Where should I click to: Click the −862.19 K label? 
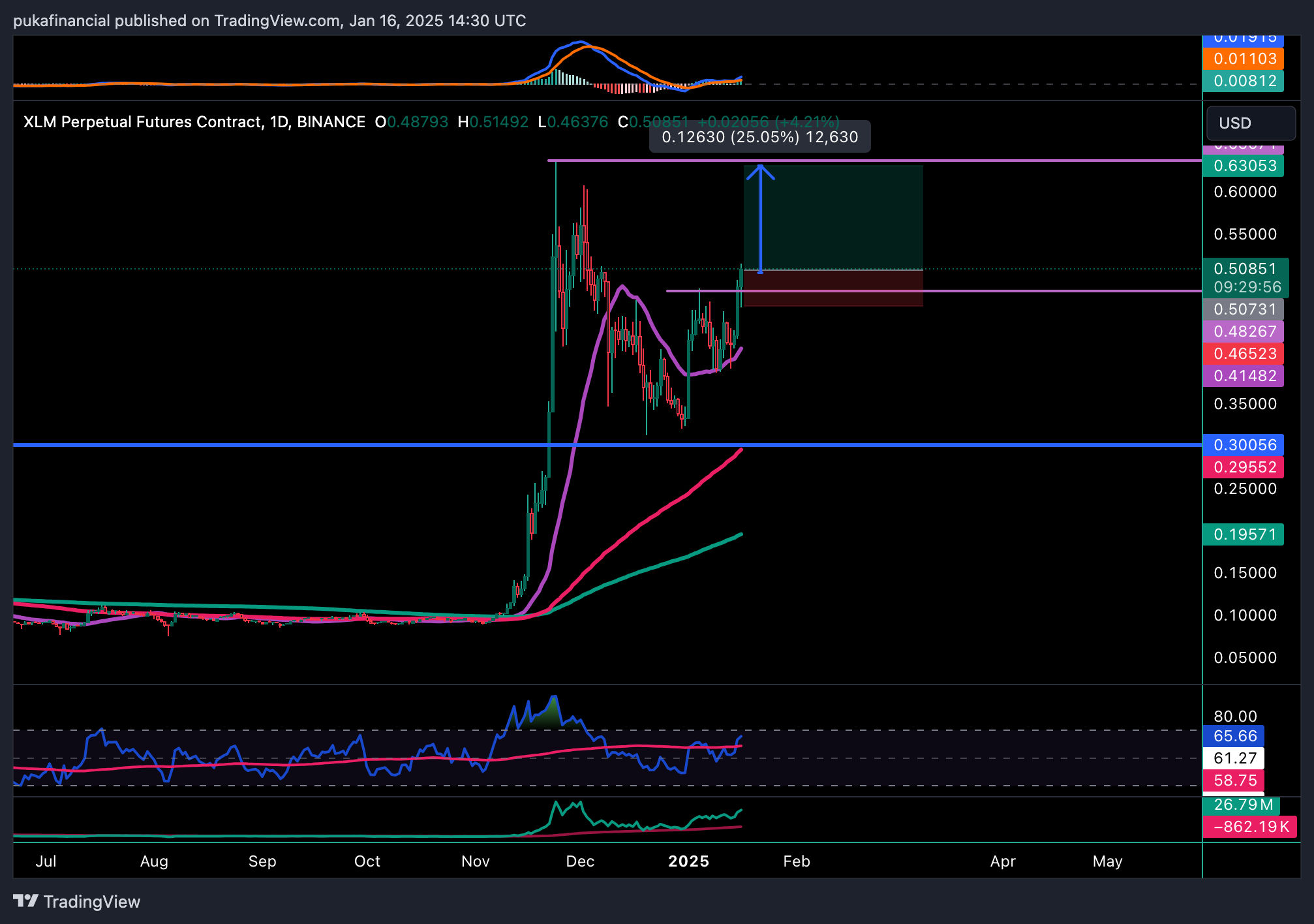coord(1250,827)
